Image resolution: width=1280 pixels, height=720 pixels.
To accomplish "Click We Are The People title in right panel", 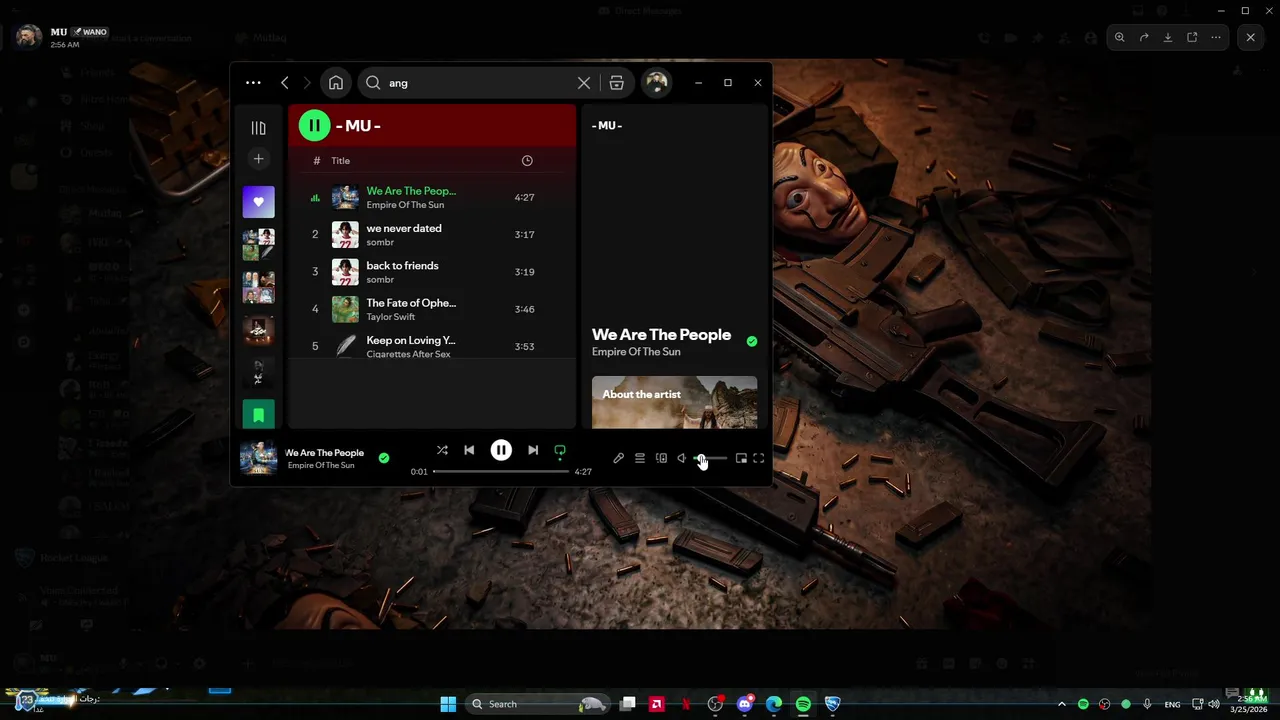I will pyautogui.click(x=661, y=335).
